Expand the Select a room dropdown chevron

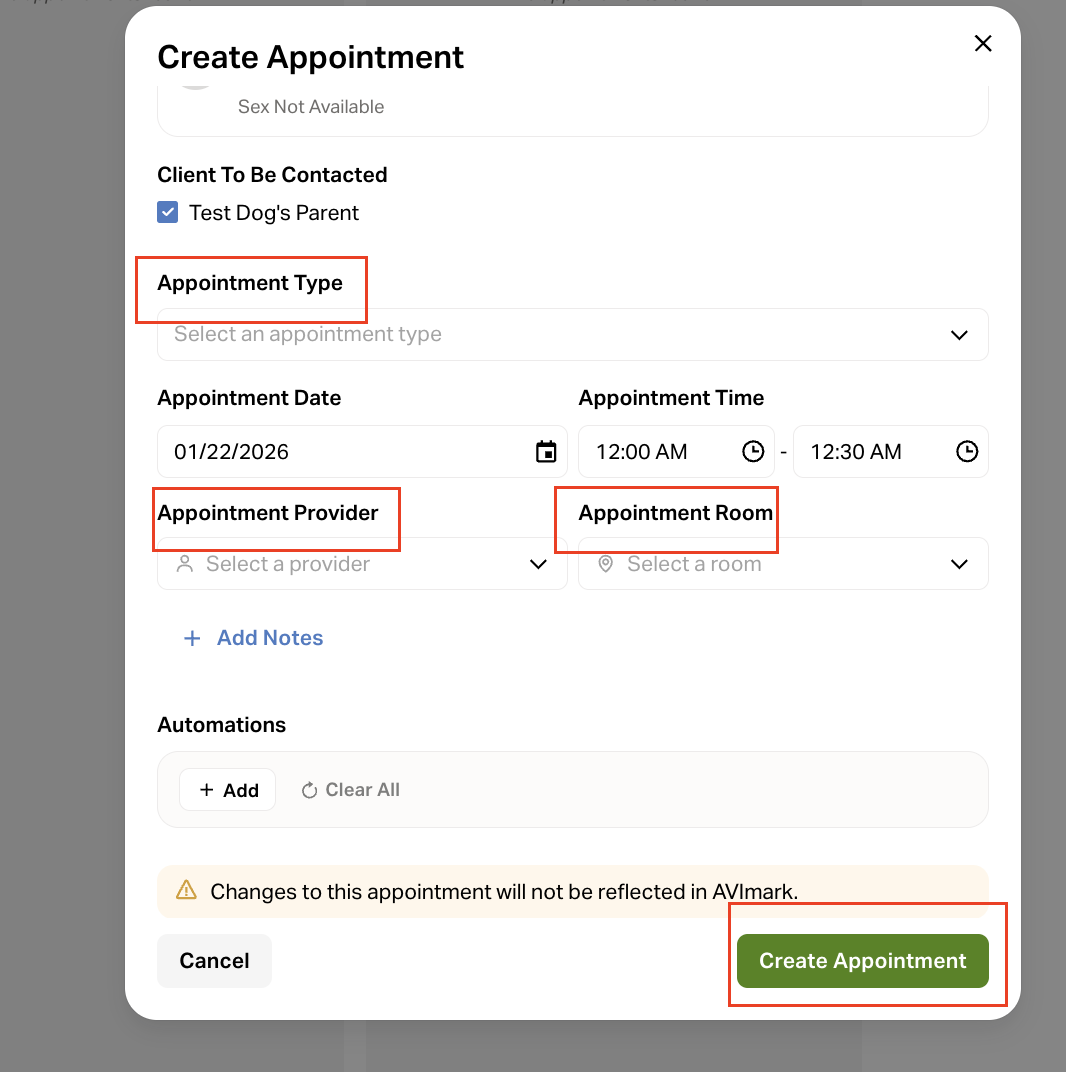point(959,564)
